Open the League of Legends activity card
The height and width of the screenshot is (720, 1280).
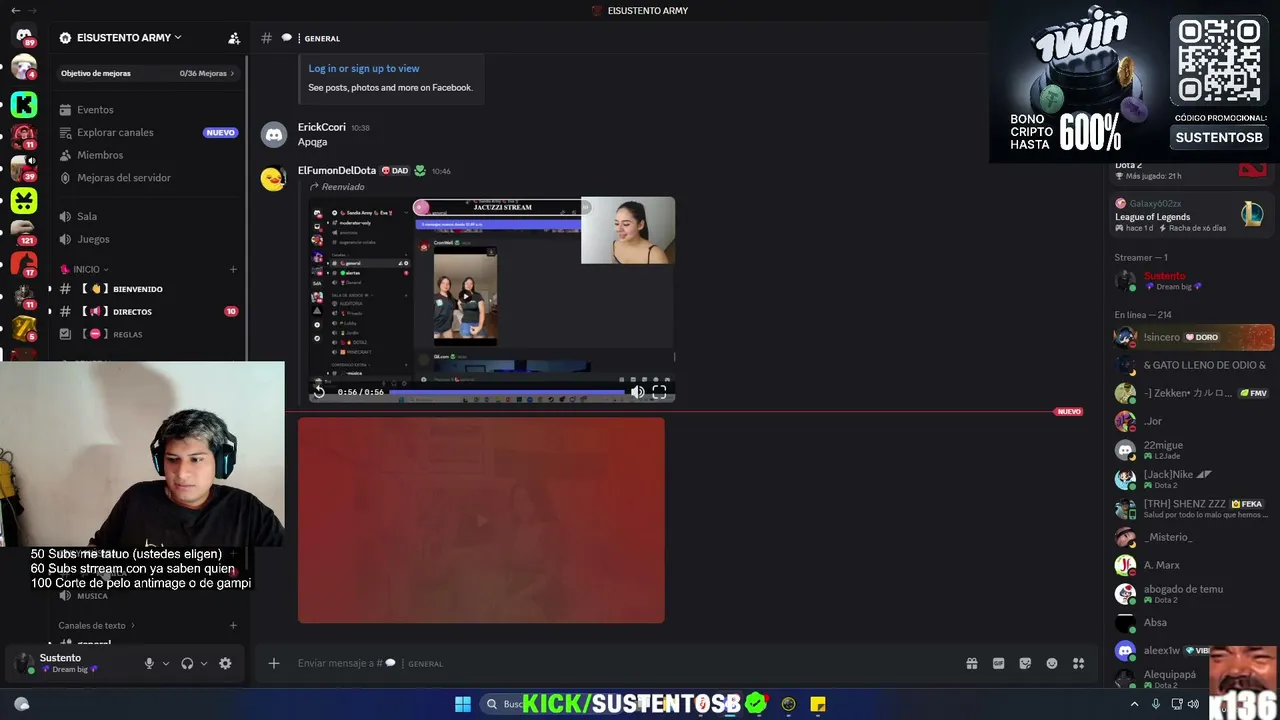(1190, 214)
